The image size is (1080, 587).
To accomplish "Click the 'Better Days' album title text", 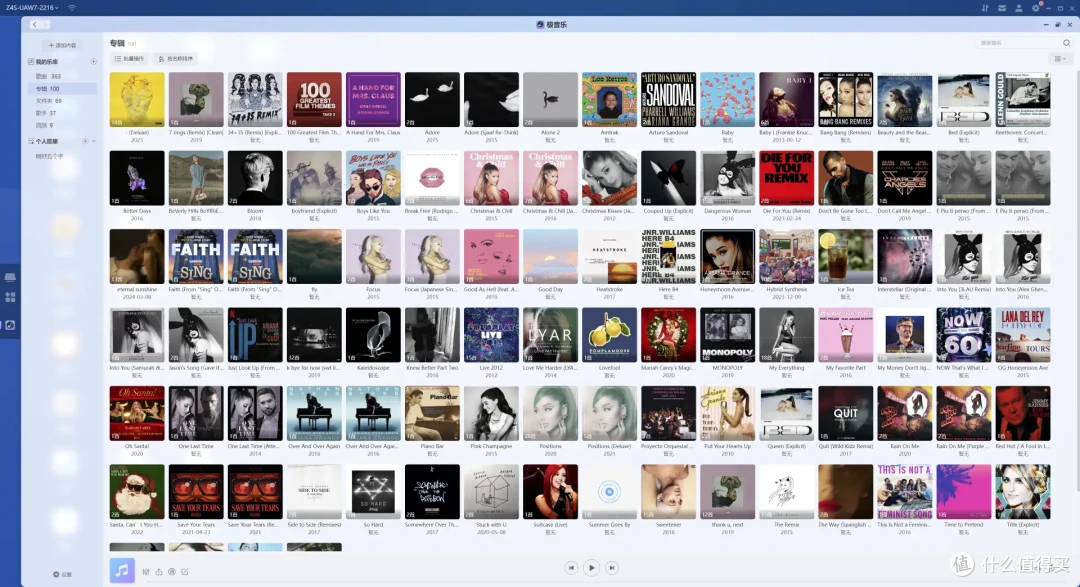I will pyautogui.click(x=137, y=212).
